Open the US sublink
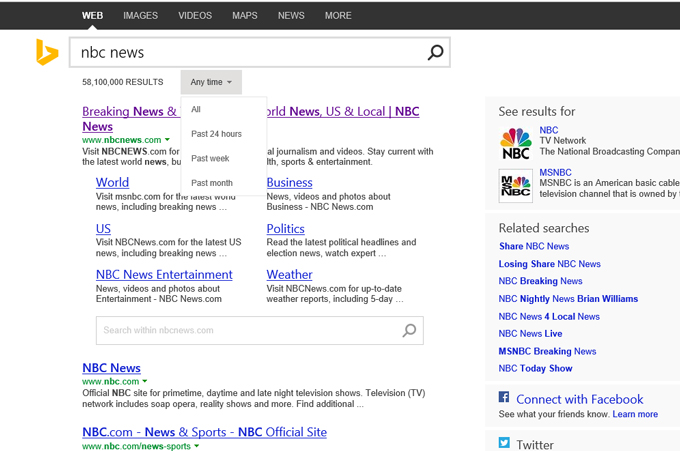Image resolution: width=680 pixels, height=451 pixels. point(103,229)
